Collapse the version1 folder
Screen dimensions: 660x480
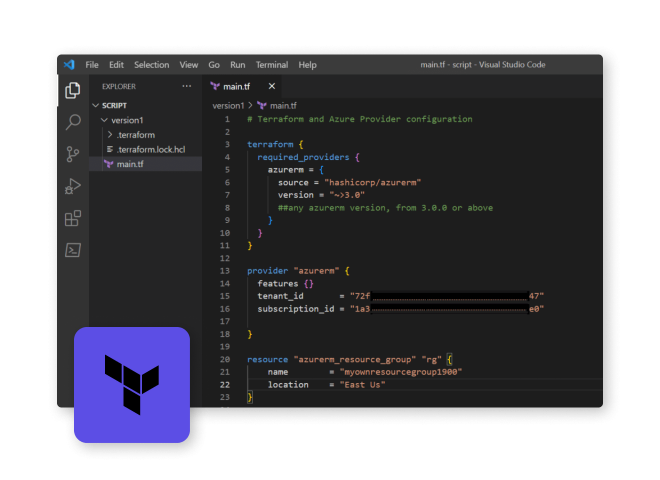tap(127, 120)
